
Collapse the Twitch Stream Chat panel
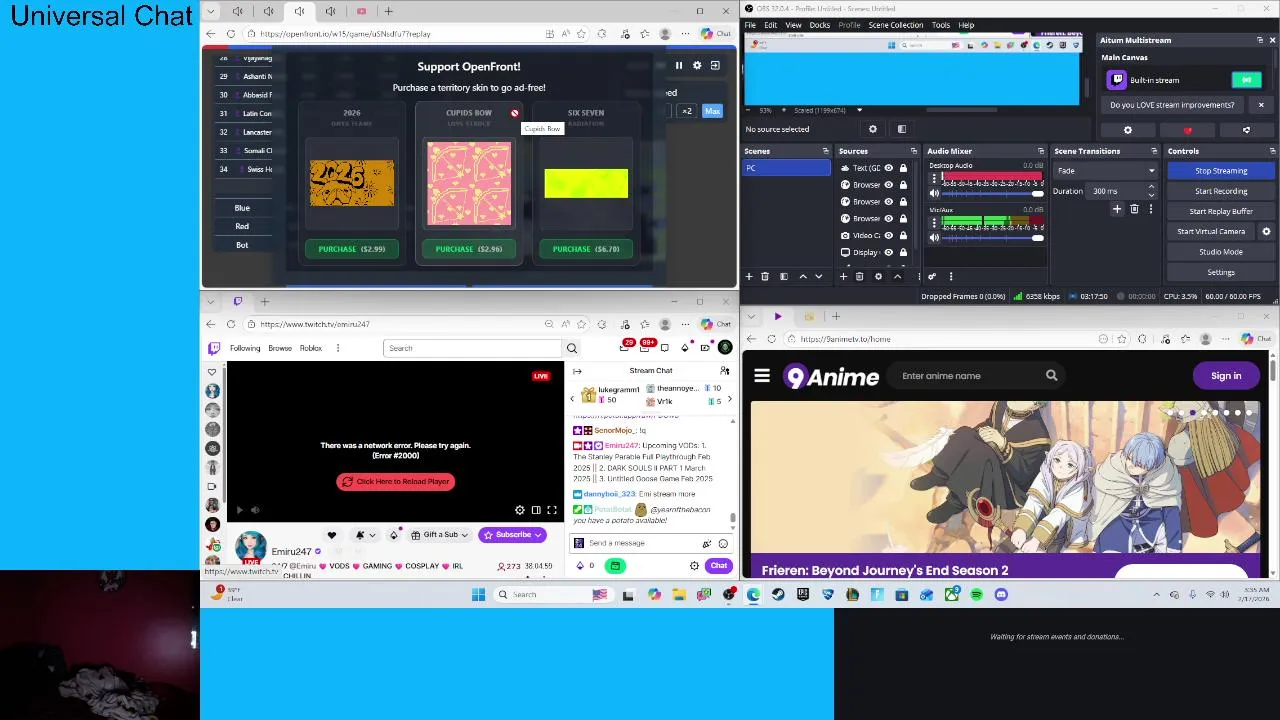click(577, 371)
